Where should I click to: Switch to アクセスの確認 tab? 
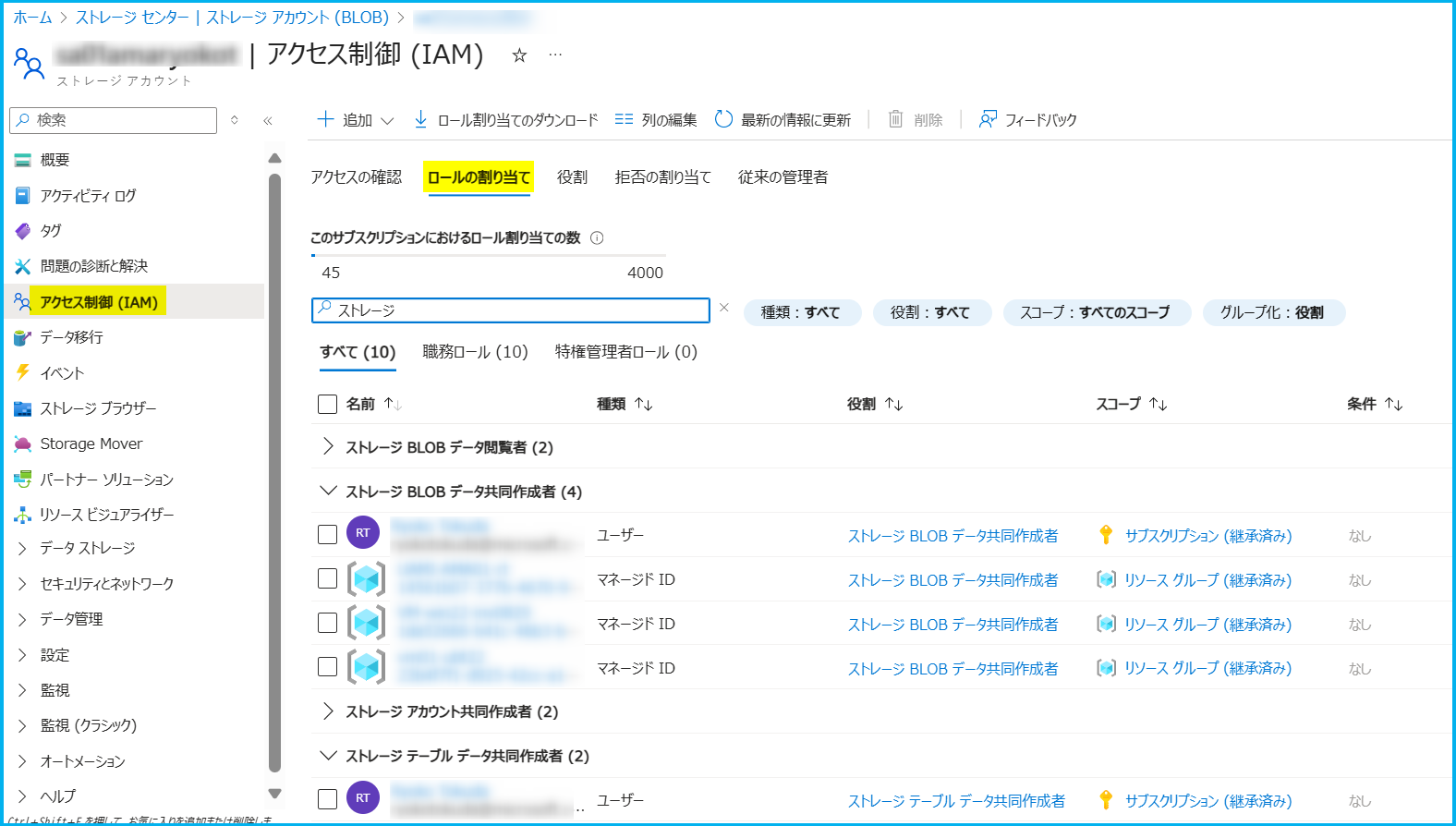pyautogui.click(x=357, y=177)
